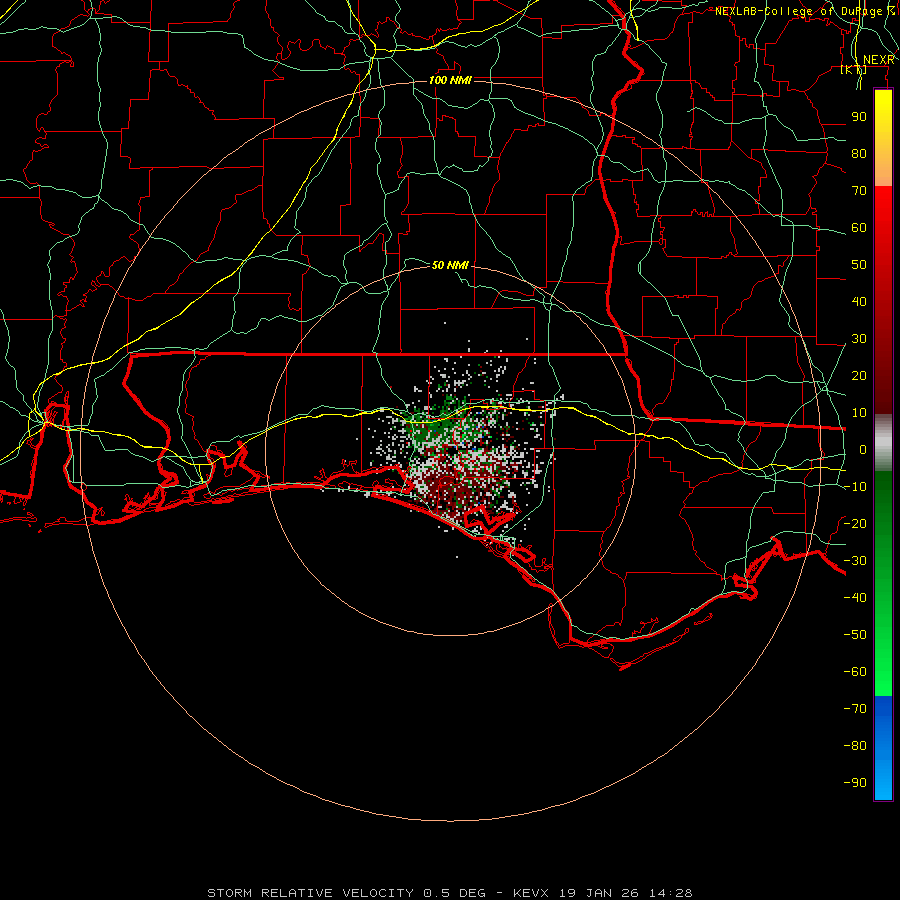
Task: Click the KEVX station identifier in caption
Action: (531, 893)
